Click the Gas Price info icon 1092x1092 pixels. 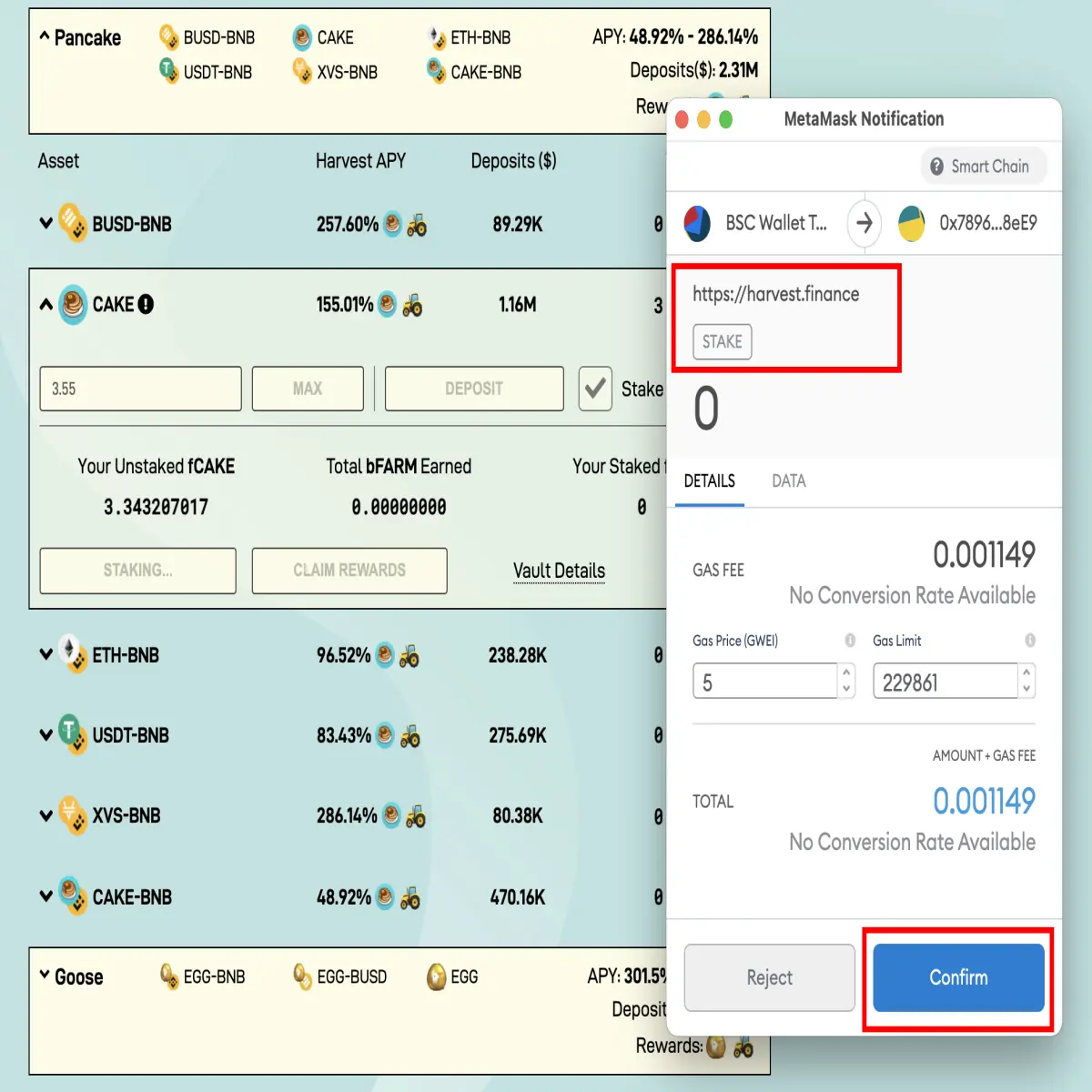[x=850, y=640]
